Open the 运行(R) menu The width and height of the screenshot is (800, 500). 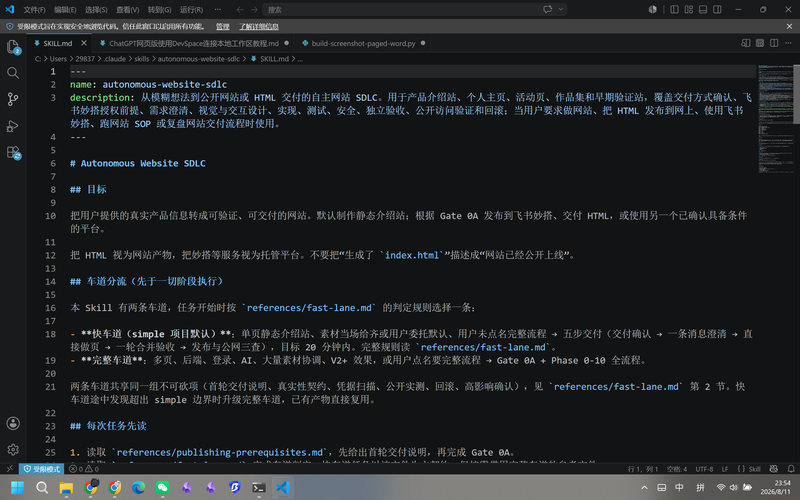(191, 9)
